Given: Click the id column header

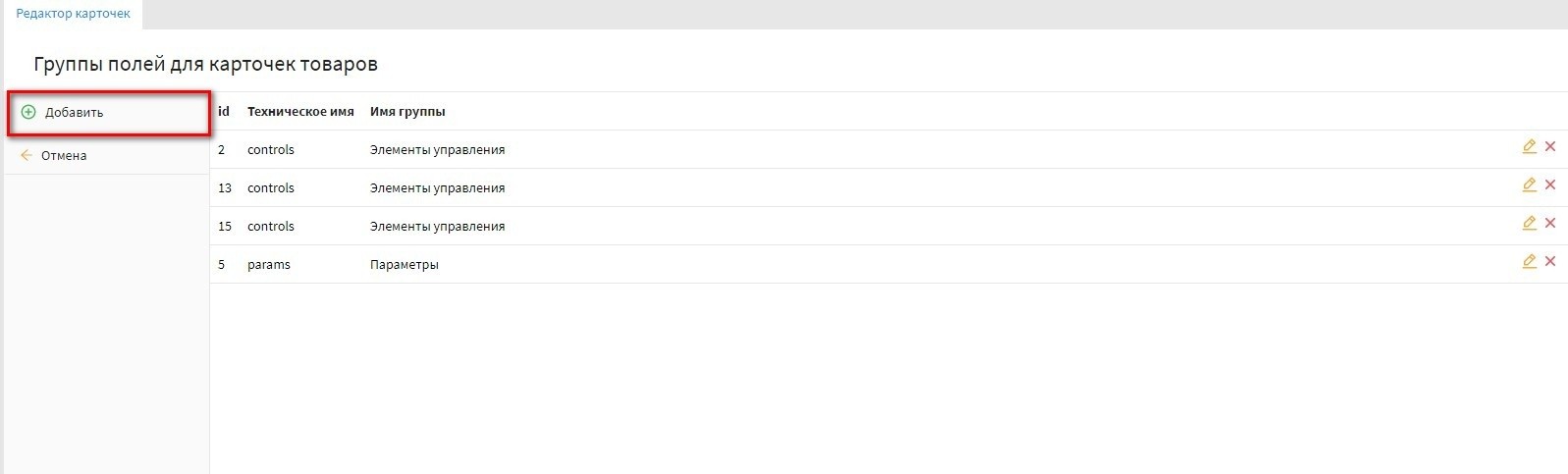Looking at the screenshot, I should pos(224,112).
